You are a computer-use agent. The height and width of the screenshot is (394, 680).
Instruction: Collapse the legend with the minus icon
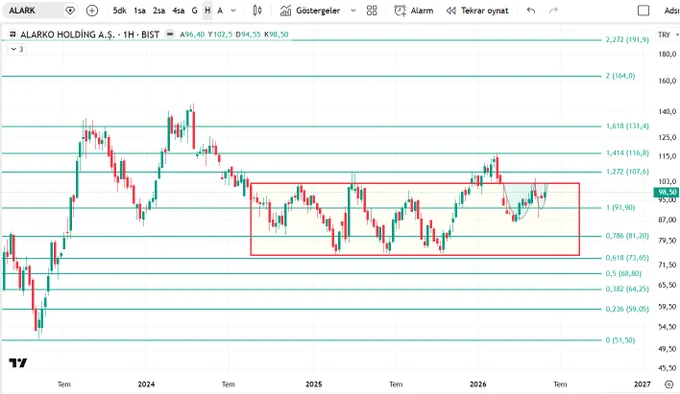[170, 34]
